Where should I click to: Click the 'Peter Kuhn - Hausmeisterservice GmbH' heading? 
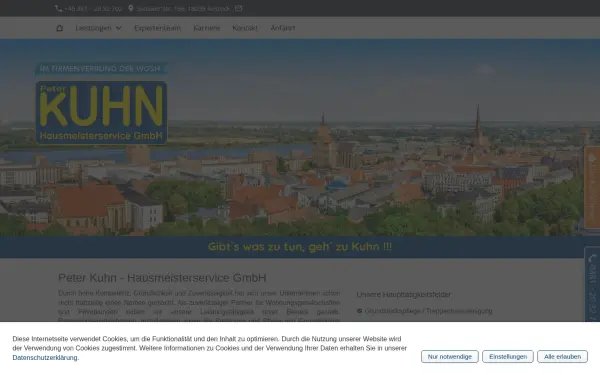point(162,278)
